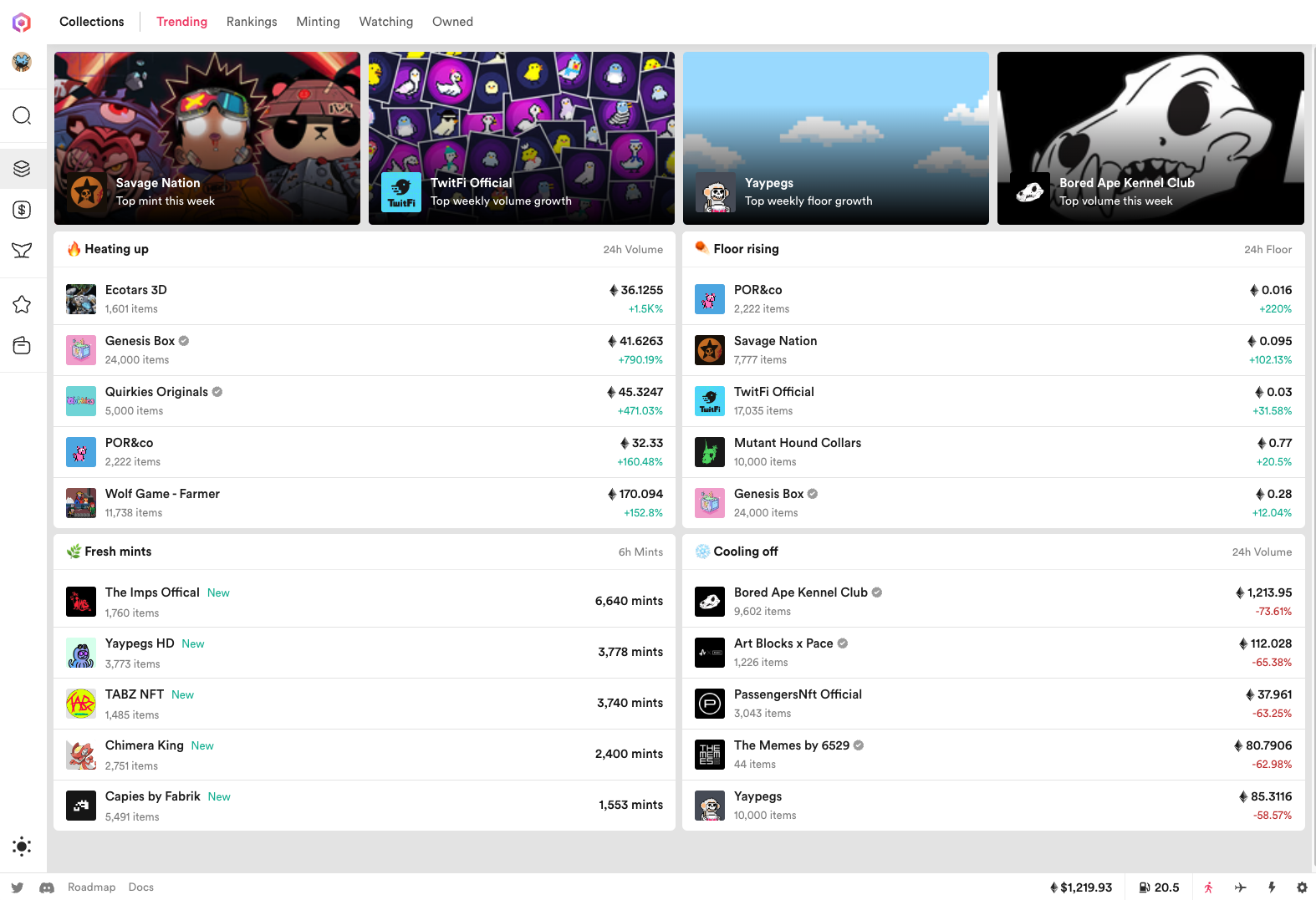Toggle the light/dark theme sun icon
The width and height of the screenshot is (1316, 900).
[22, 847]
